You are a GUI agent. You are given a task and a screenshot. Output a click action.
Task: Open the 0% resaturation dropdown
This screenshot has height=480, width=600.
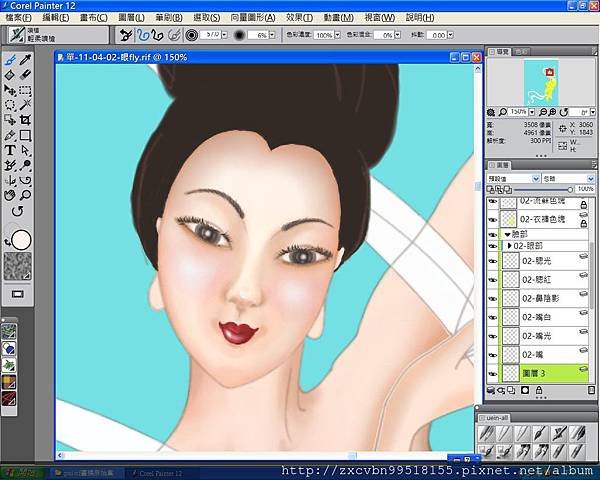(398, 35)
